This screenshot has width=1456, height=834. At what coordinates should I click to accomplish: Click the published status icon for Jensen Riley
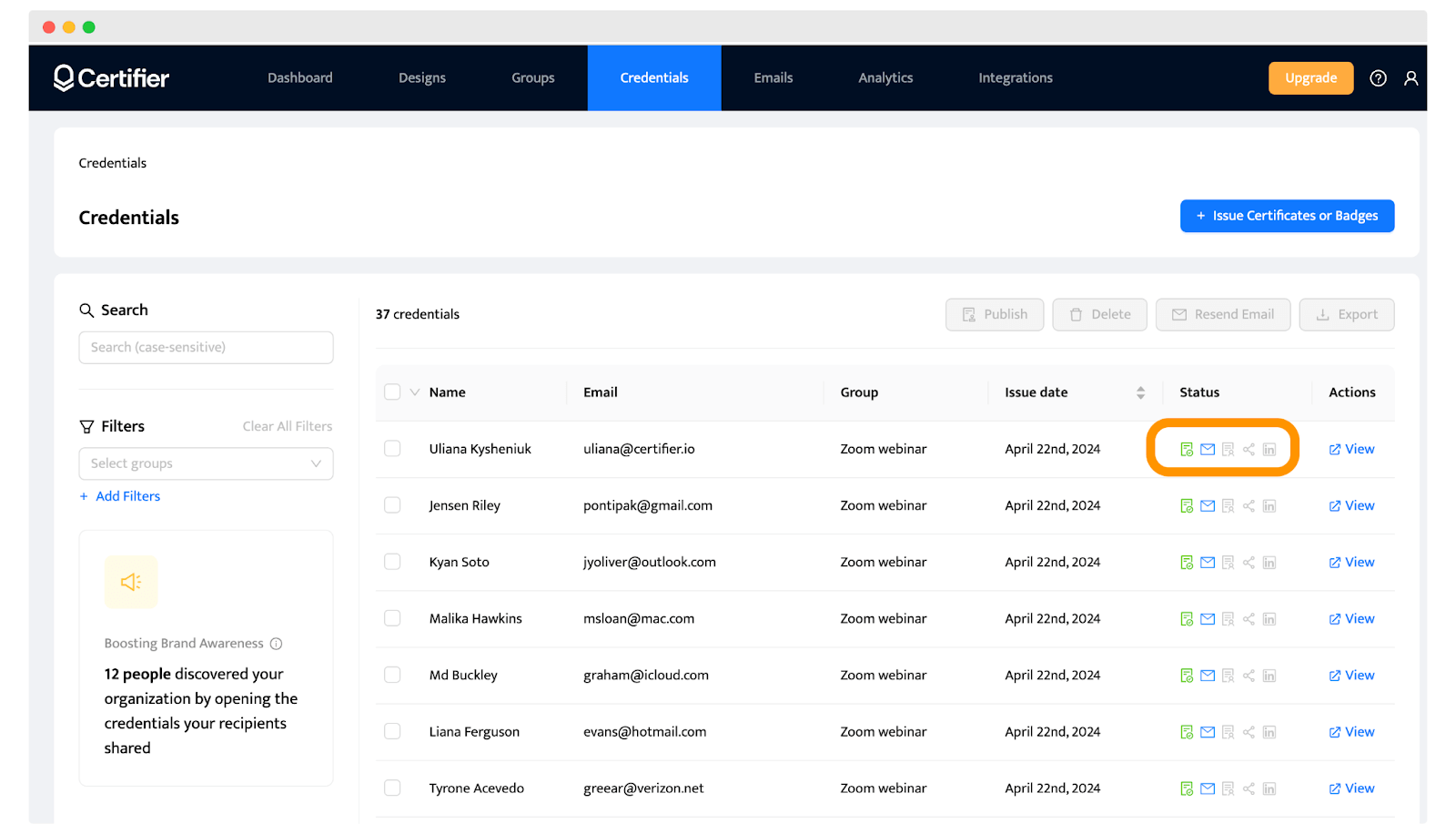1187,506
